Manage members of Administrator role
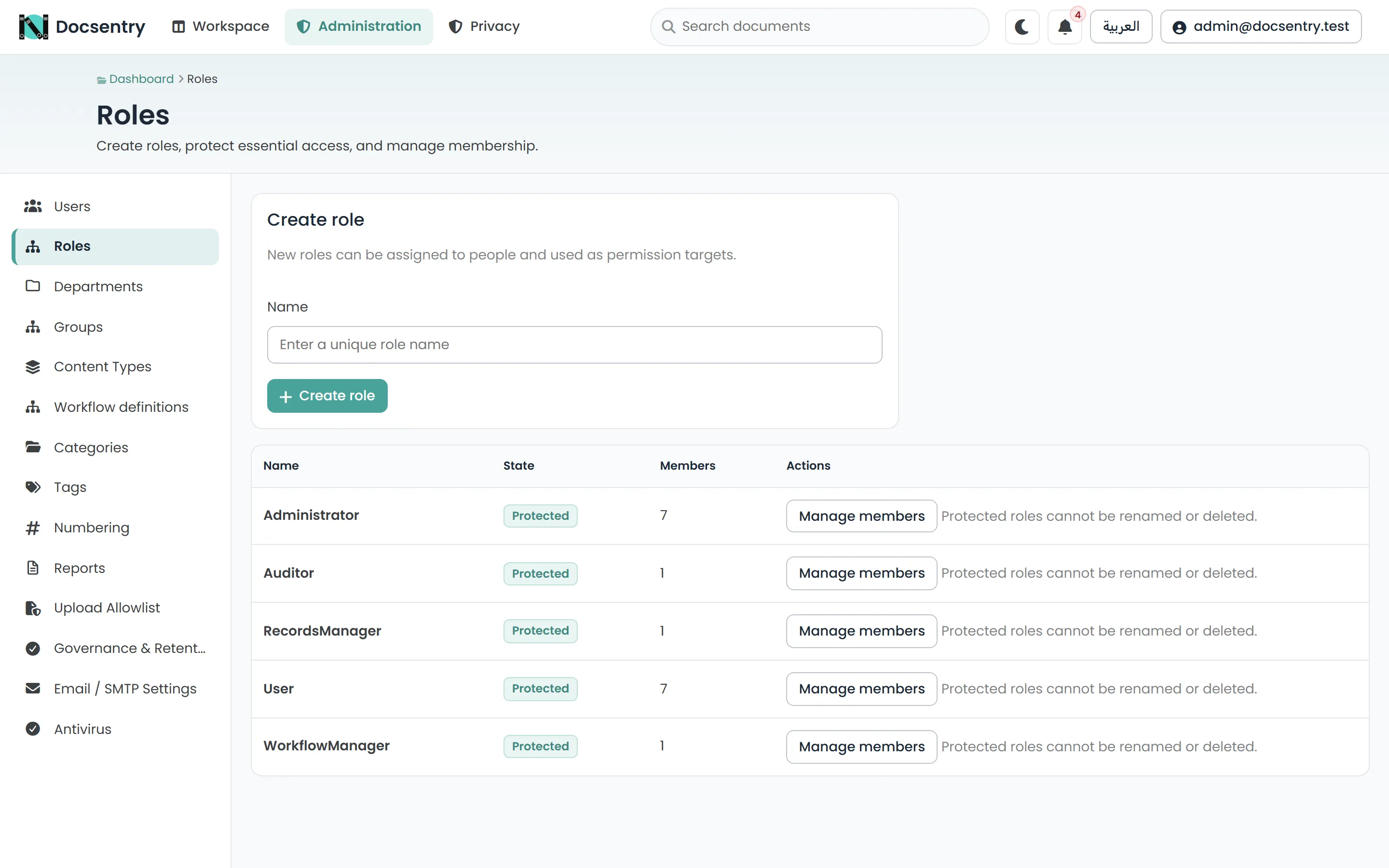This screenshot has width=1389, height=868. click(861, 516)
